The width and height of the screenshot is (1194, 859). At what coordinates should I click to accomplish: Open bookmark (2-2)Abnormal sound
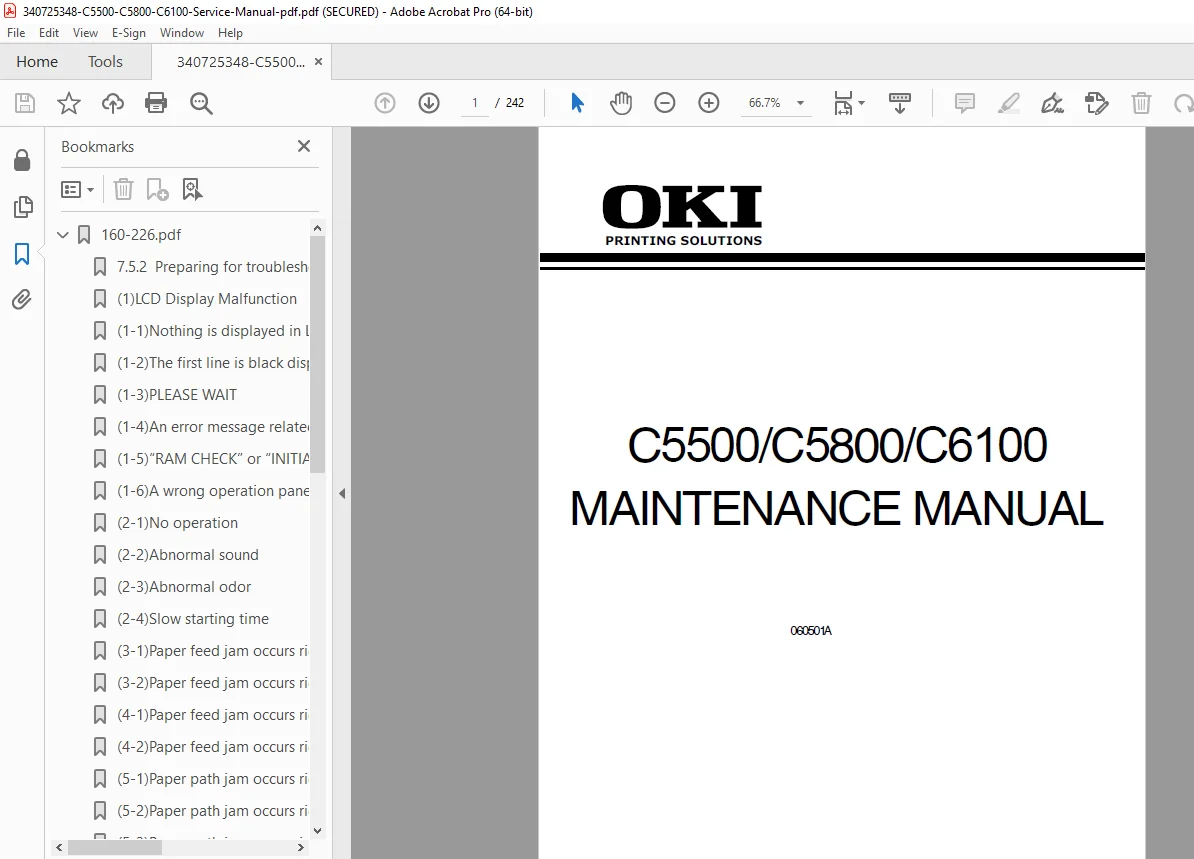tap(188, 554)
